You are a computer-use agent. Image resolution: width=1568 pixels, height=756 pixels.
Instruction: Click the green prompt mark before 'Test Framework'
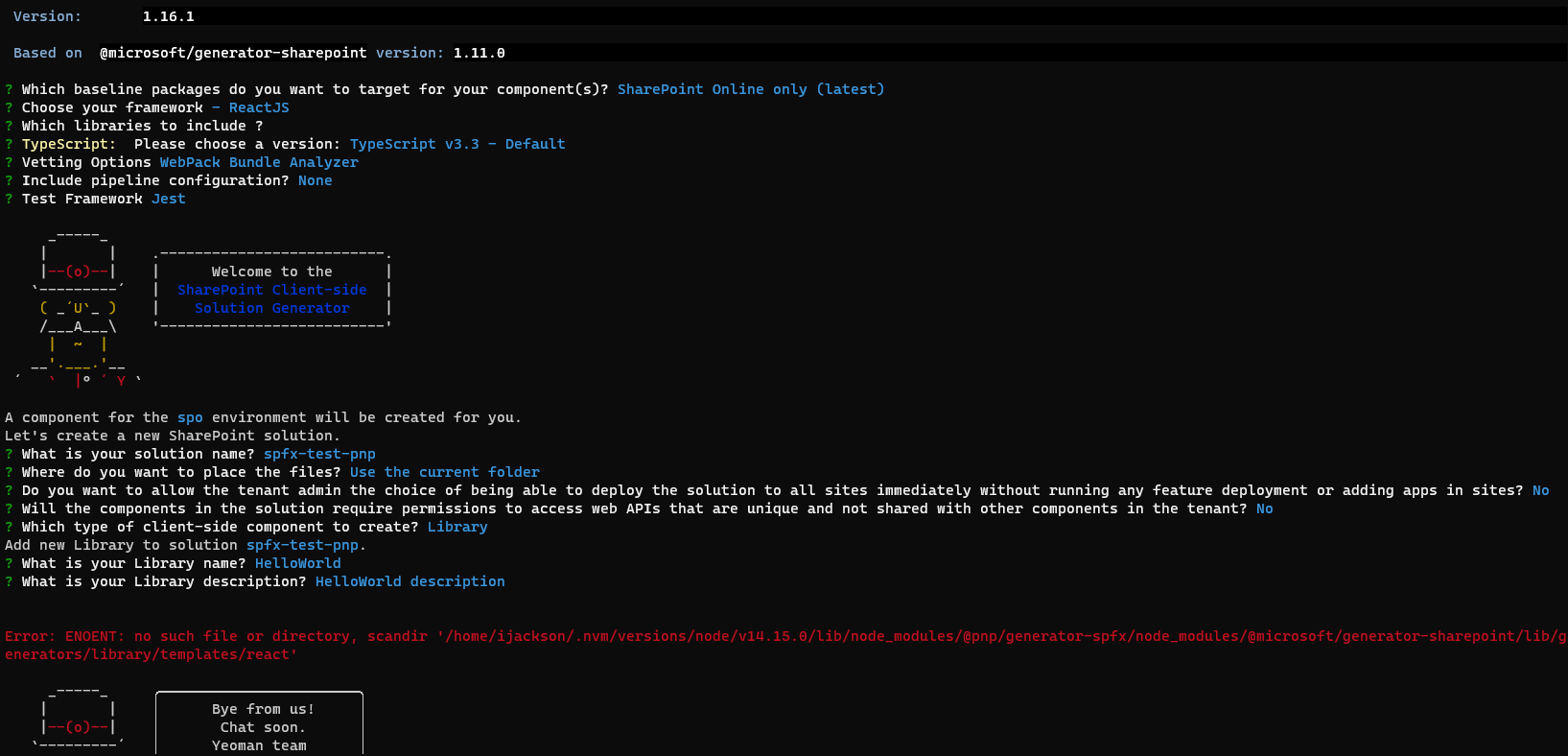[x=9, y=199]
